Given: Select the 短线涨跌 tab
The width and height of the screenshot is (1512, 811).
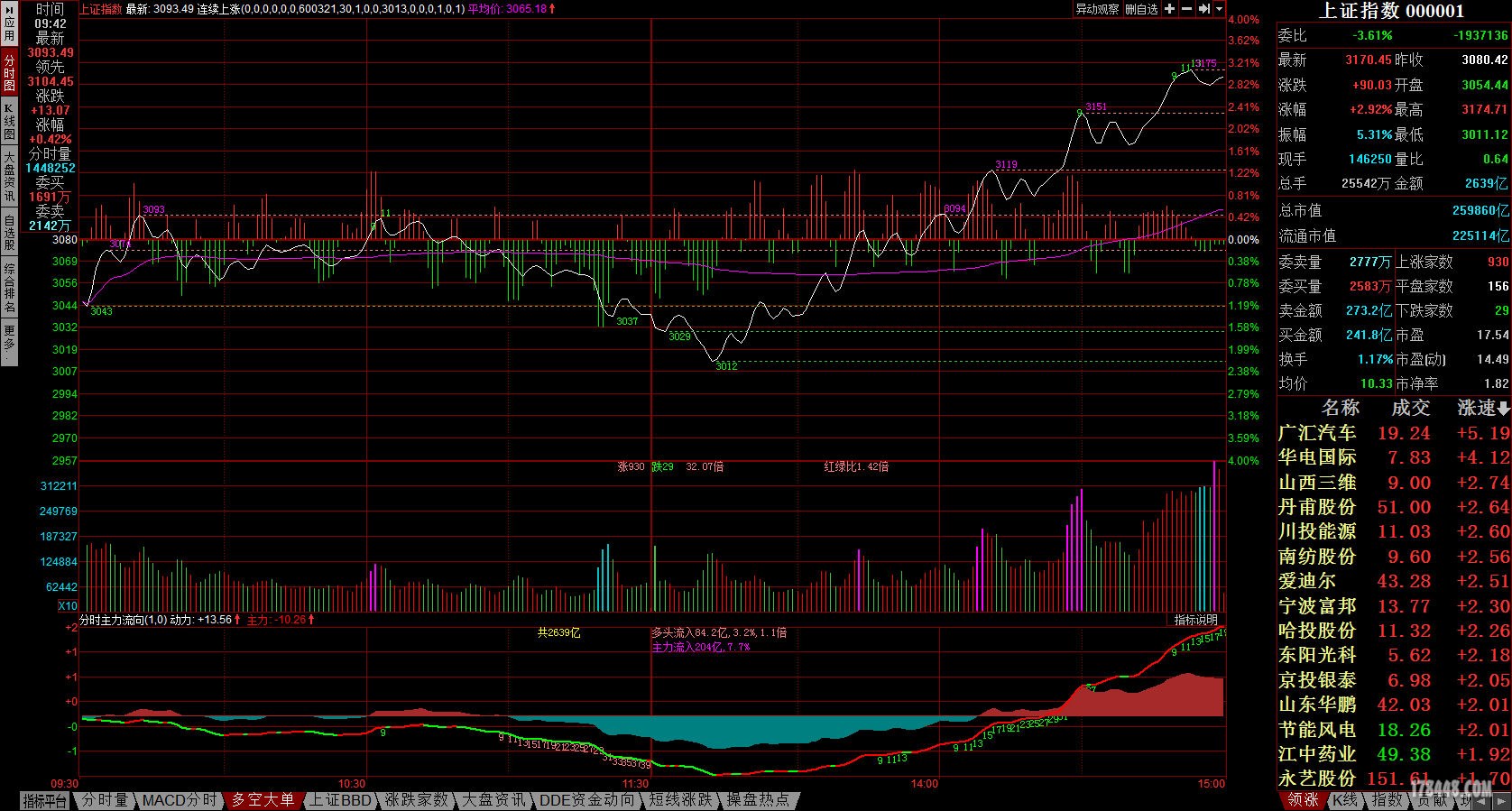Looking at the screenshot, I should 681,800.
